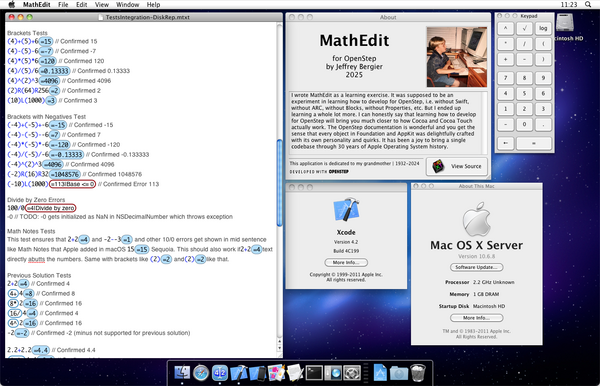Click the scroll down arrow in document window
This screenshot has width=600, height=386.
pyautogui.click(x=279, y=348)
